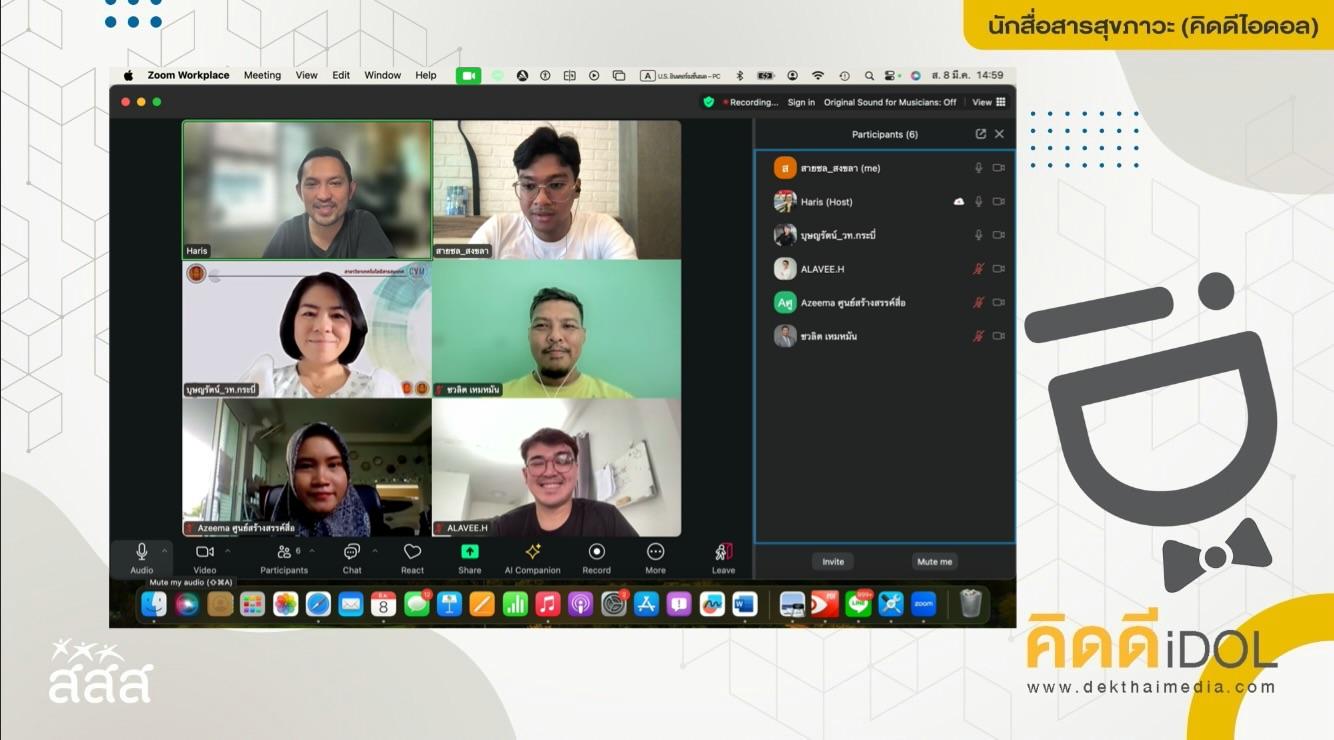The image size is (1334, 740).
Task: Click the Invite button
Action: pyautogui.click(x=833, y=562)
